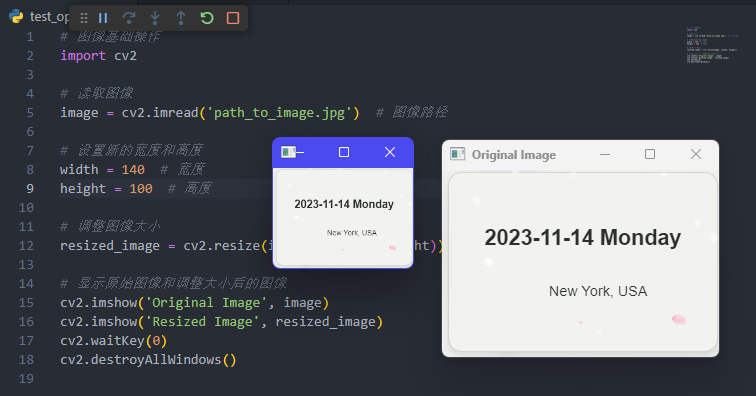This screenshot has height=396, width=756.
Task: Click 'New York, USA' in Original Image window
Action: (598, 291)
